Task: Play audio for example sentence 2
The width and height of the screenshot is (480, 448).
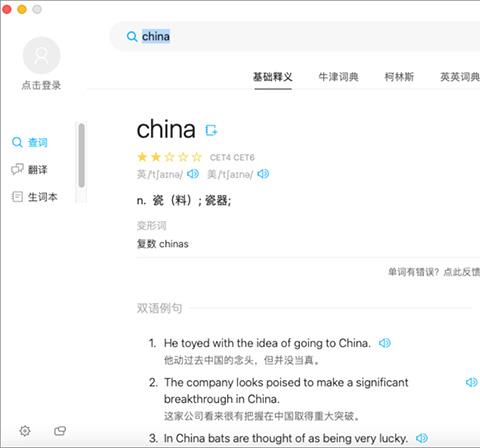Action: (x=471, y=382)
